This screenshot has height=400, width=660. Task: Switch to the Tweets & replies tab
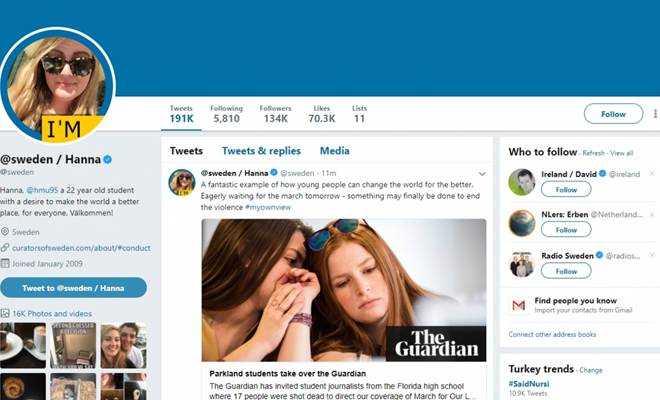(x=261, y=151)
